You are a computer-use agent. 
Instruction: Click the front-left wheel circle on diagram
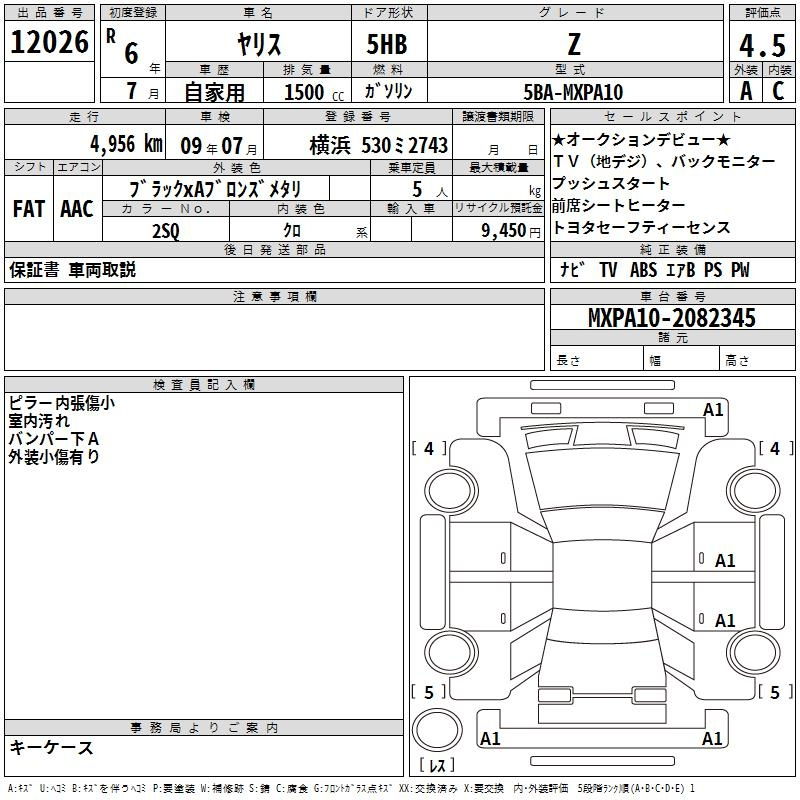tap(450, 490)
